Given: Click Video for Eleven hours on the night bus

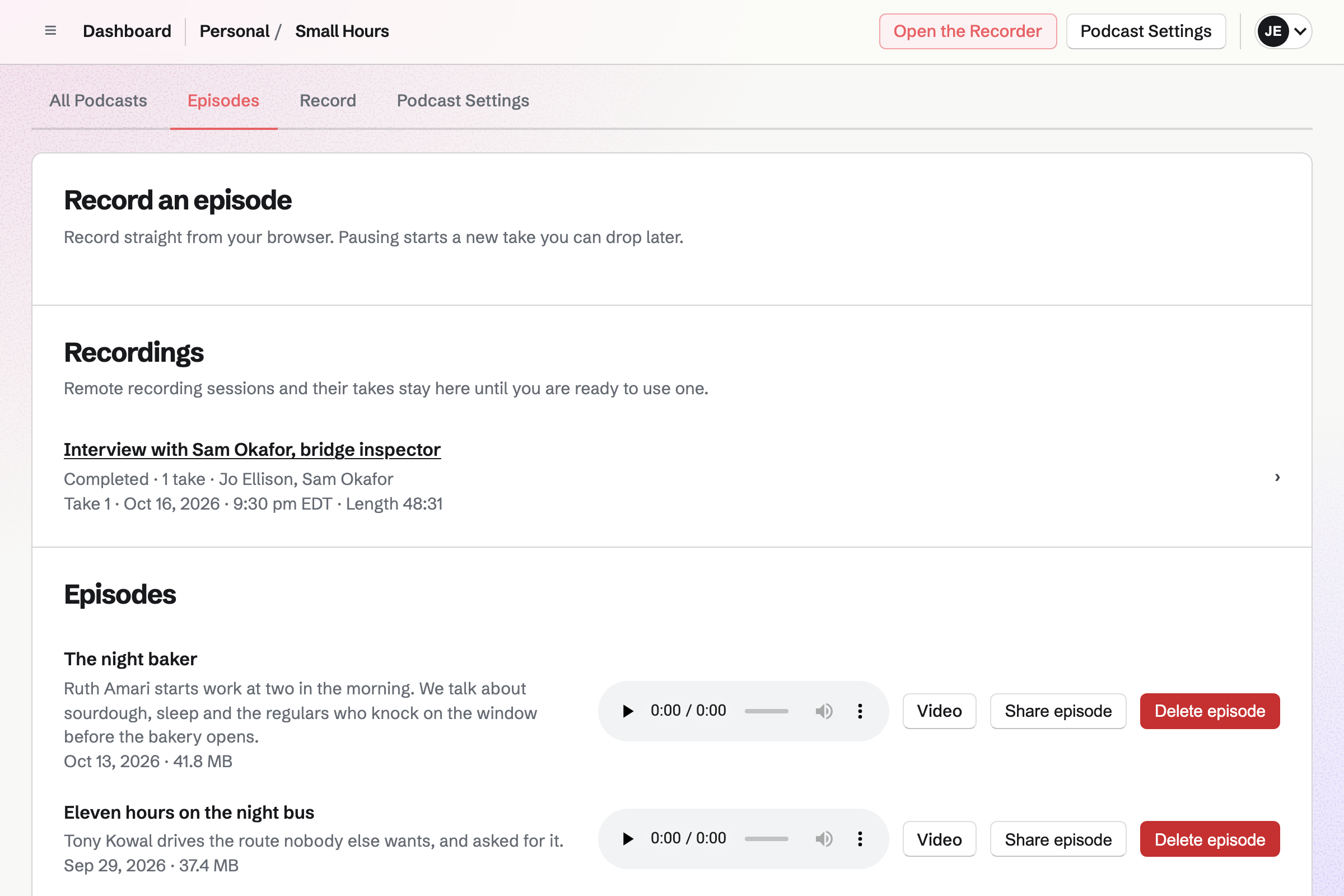Looking at the screenshot, I should click(x=940, y=839).
